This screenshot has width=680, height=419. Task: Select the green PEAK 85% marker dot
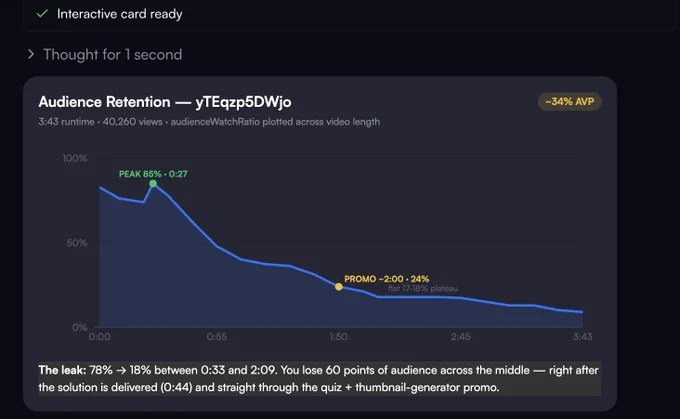coord(153,183)
